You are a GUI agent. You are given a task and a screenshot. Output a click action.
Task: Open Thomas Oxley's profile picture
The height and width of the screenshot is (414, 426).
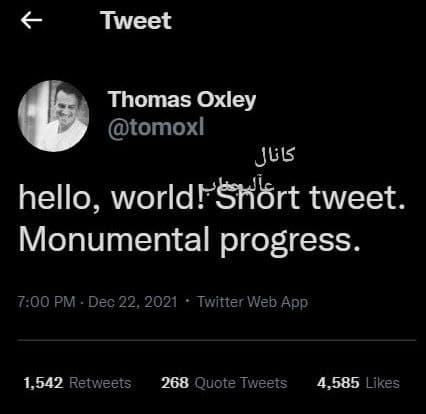[x=53, y=116]
